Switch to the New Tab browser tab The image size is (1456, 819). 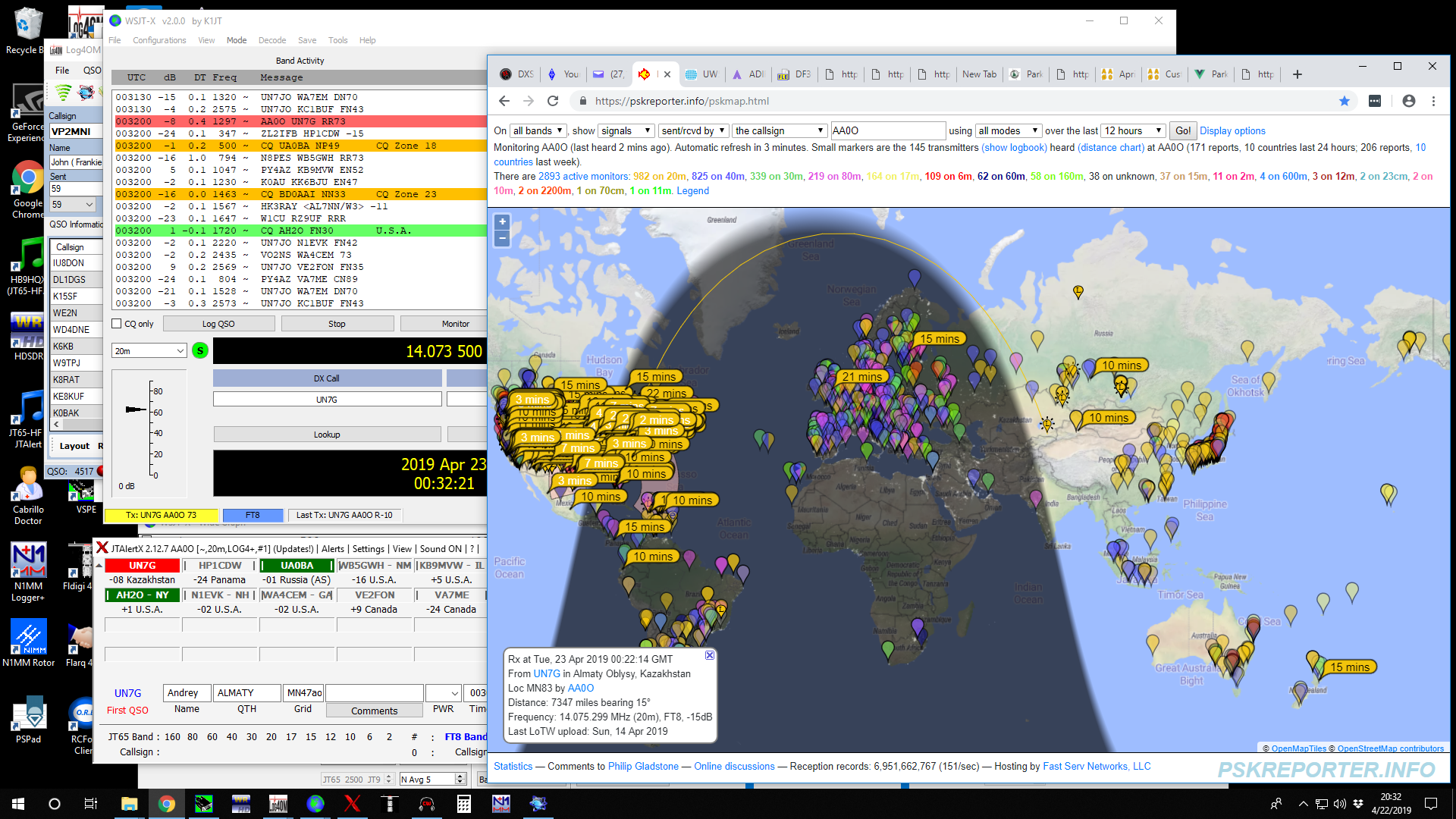[979, 74]
